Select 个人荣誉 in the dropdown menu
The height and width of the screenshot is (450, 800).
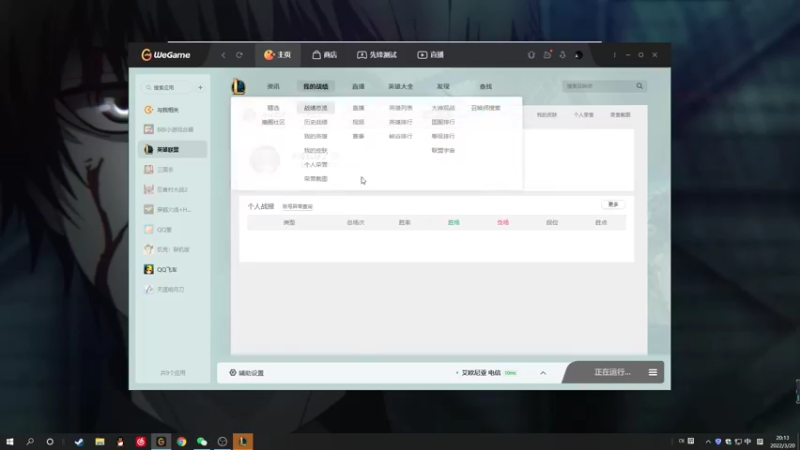point(316,165)
